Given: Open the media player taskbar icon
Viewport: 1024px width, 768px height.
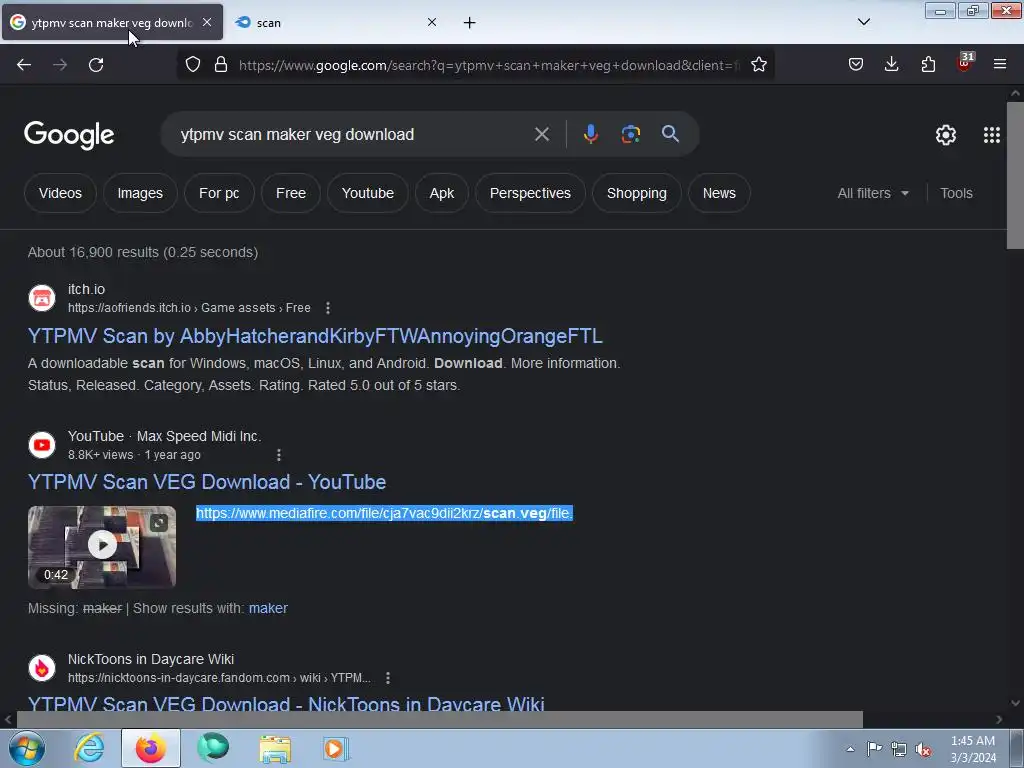Looking at the screenshot, I should click(336, 748).
